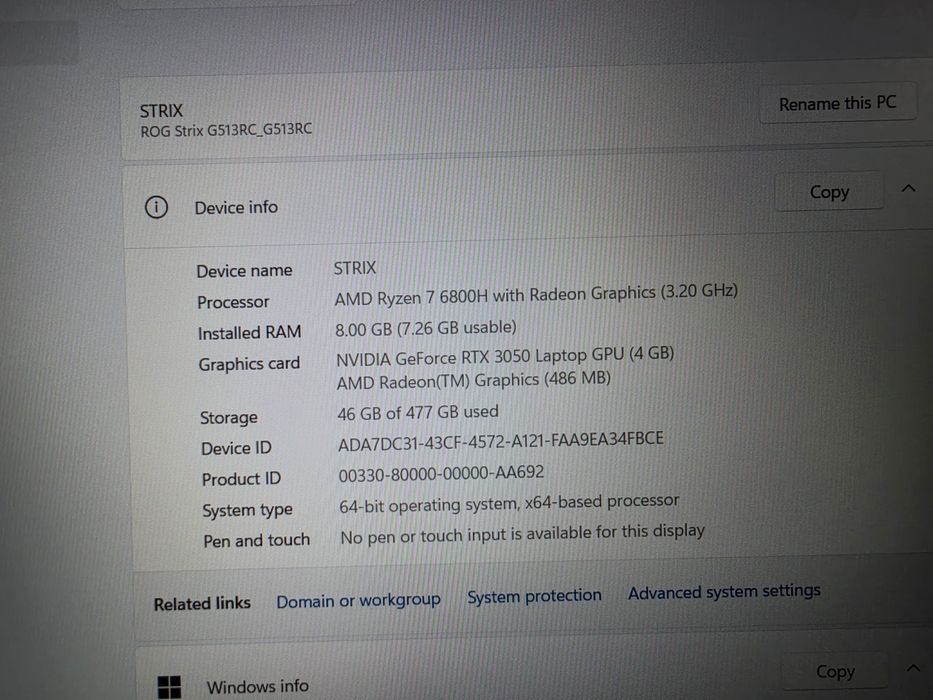933x700 pixels.
Task: Click the Device info circle icon
Action: [156, 207]
